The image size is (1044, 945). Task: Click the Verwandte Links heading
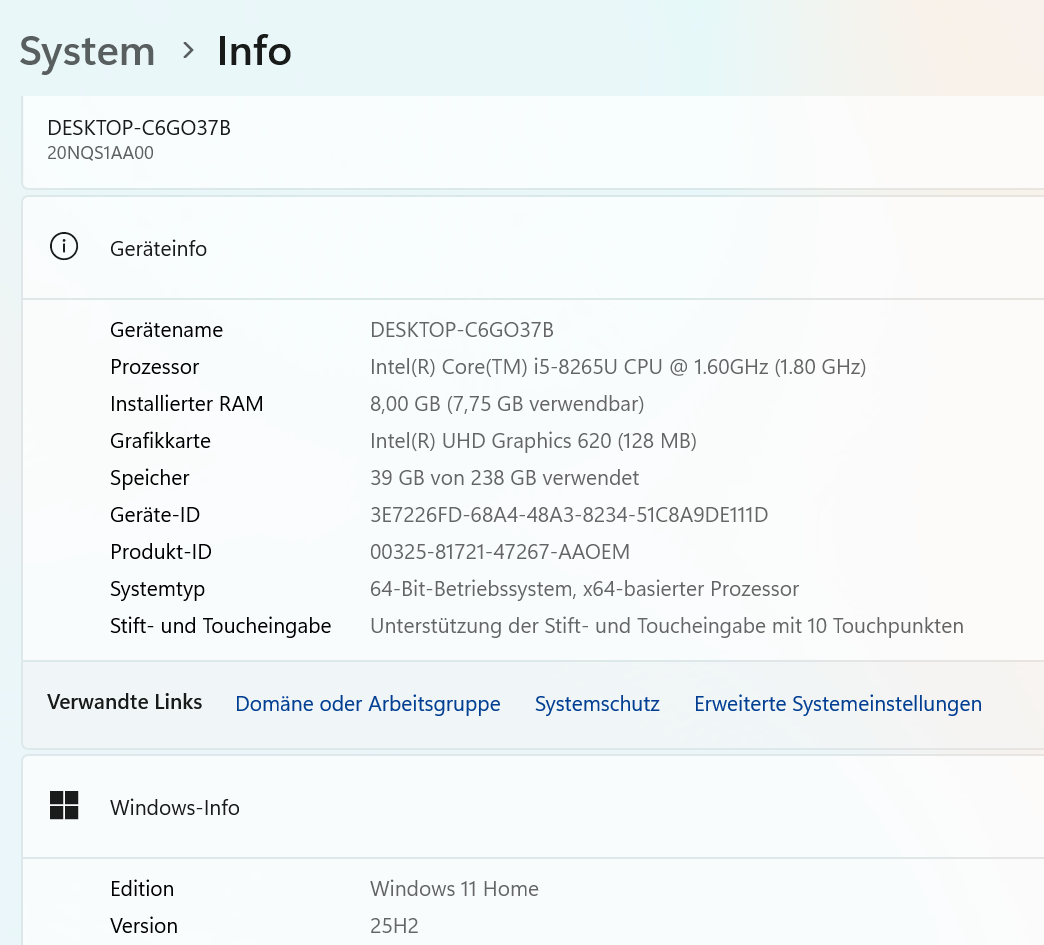[x=125, y=702]
